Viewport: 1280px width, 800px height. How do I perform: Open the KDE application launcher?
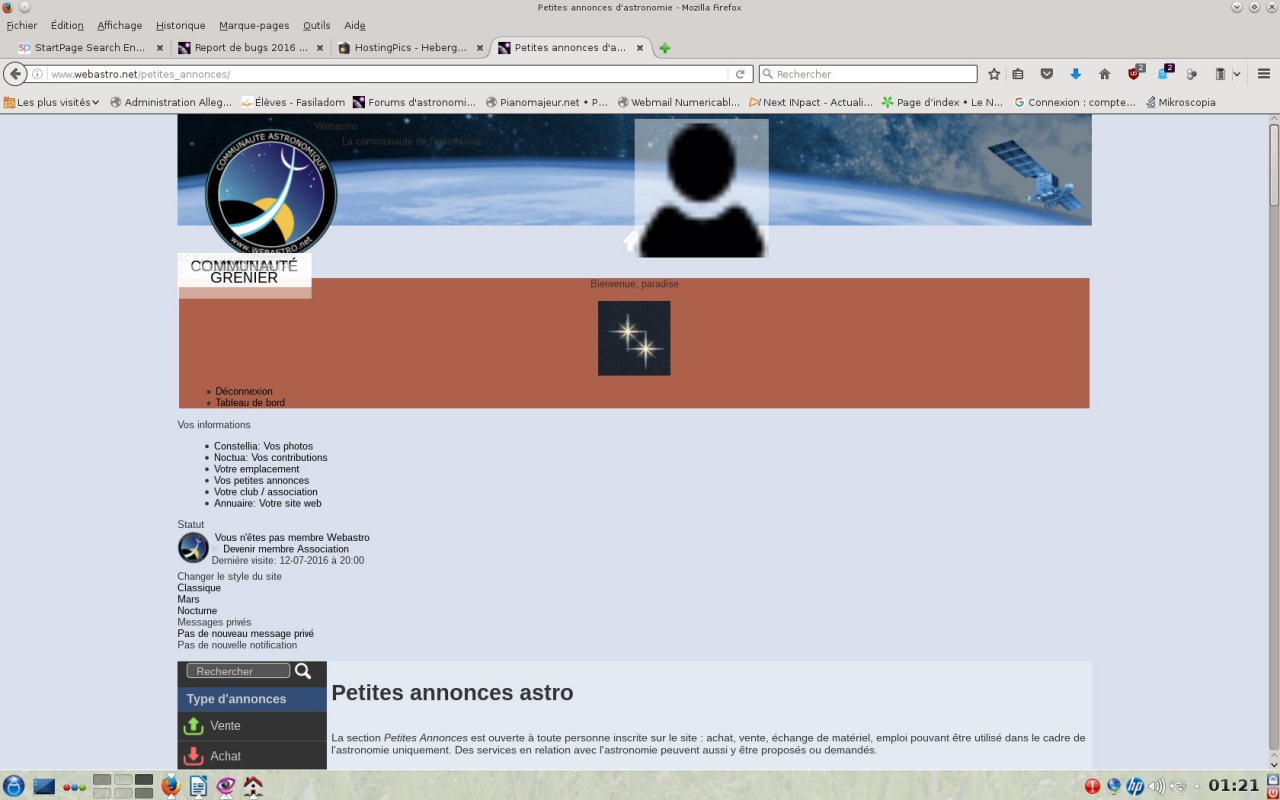tap(14, 786)
